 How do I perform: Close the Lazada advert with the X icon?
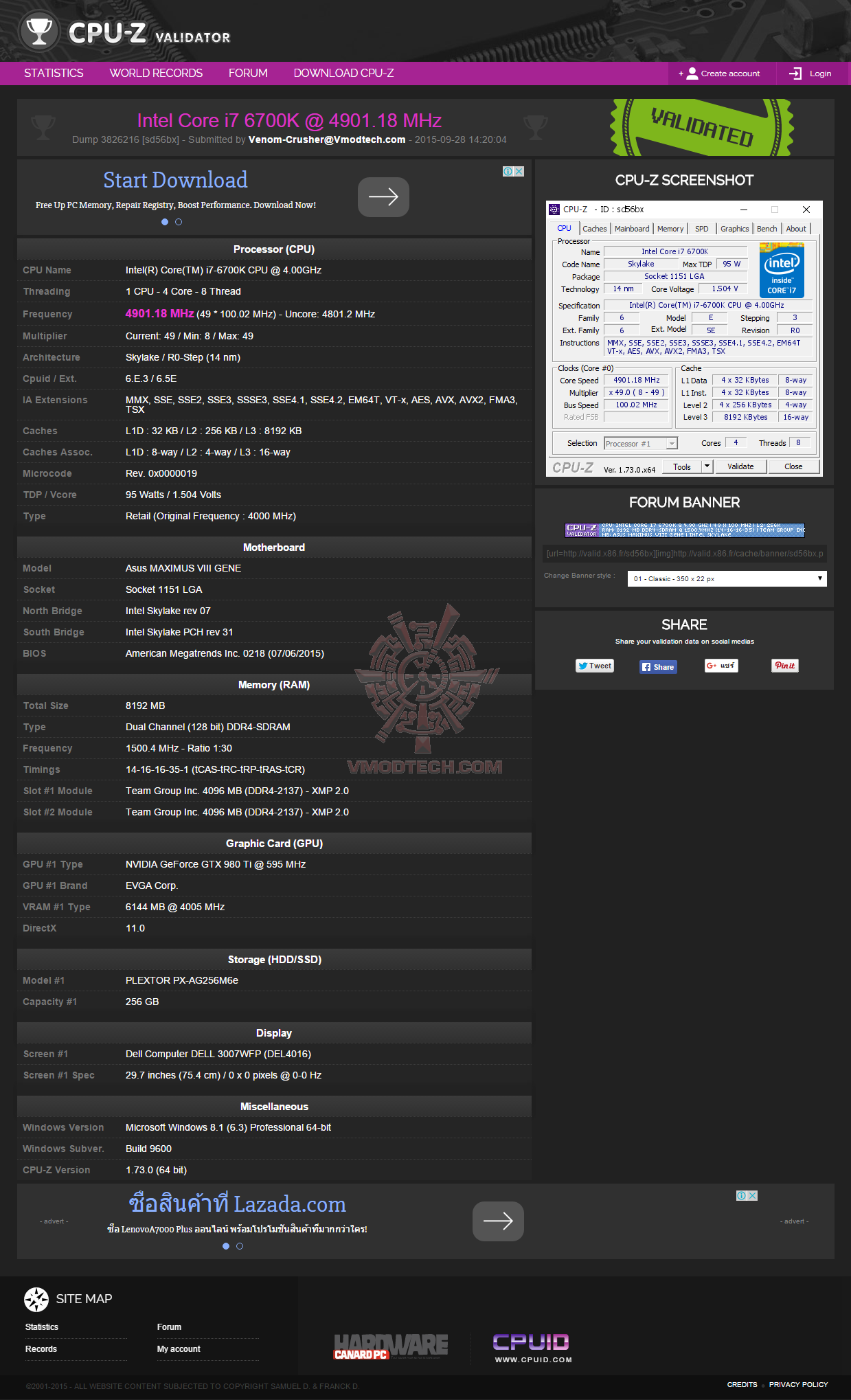[x=753, y=1196]
